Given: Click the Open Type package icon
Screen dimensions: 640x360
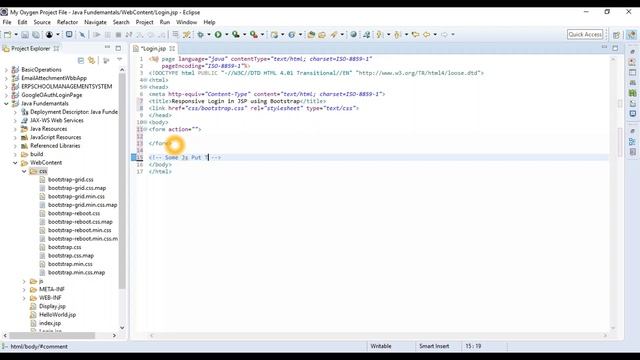Looking at the screenshot, I should (x=311, y=35).
